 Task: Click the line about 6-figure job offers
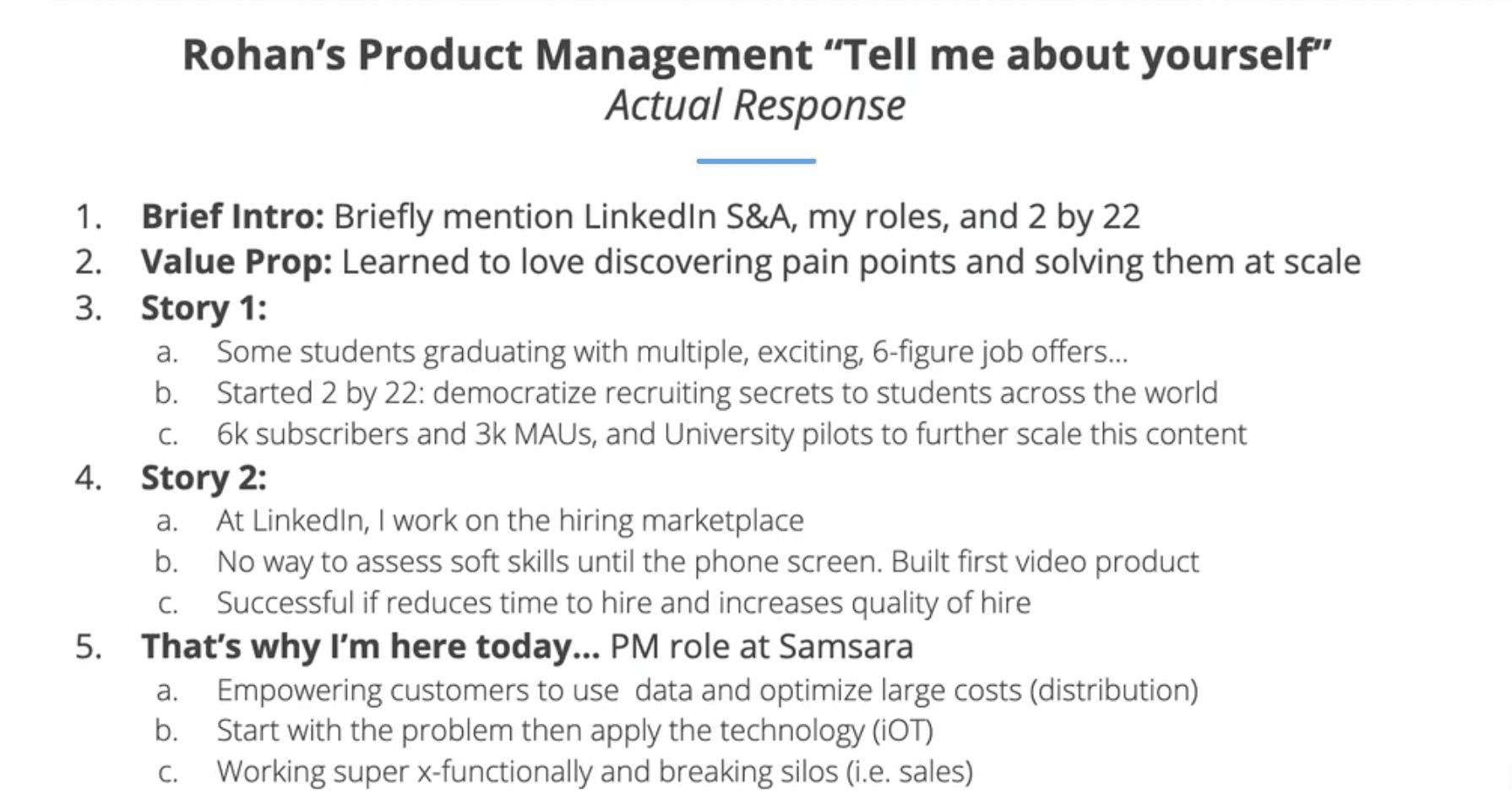pos(672,351)
